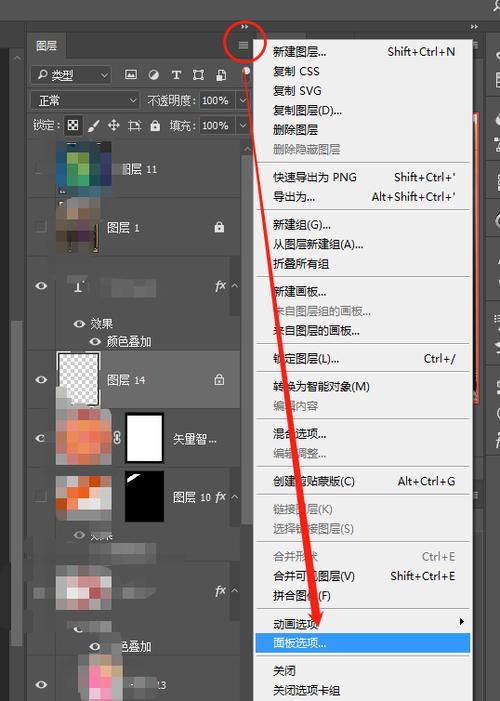Show hidden layer 图层 11 visibility box

tap(40, 168)
